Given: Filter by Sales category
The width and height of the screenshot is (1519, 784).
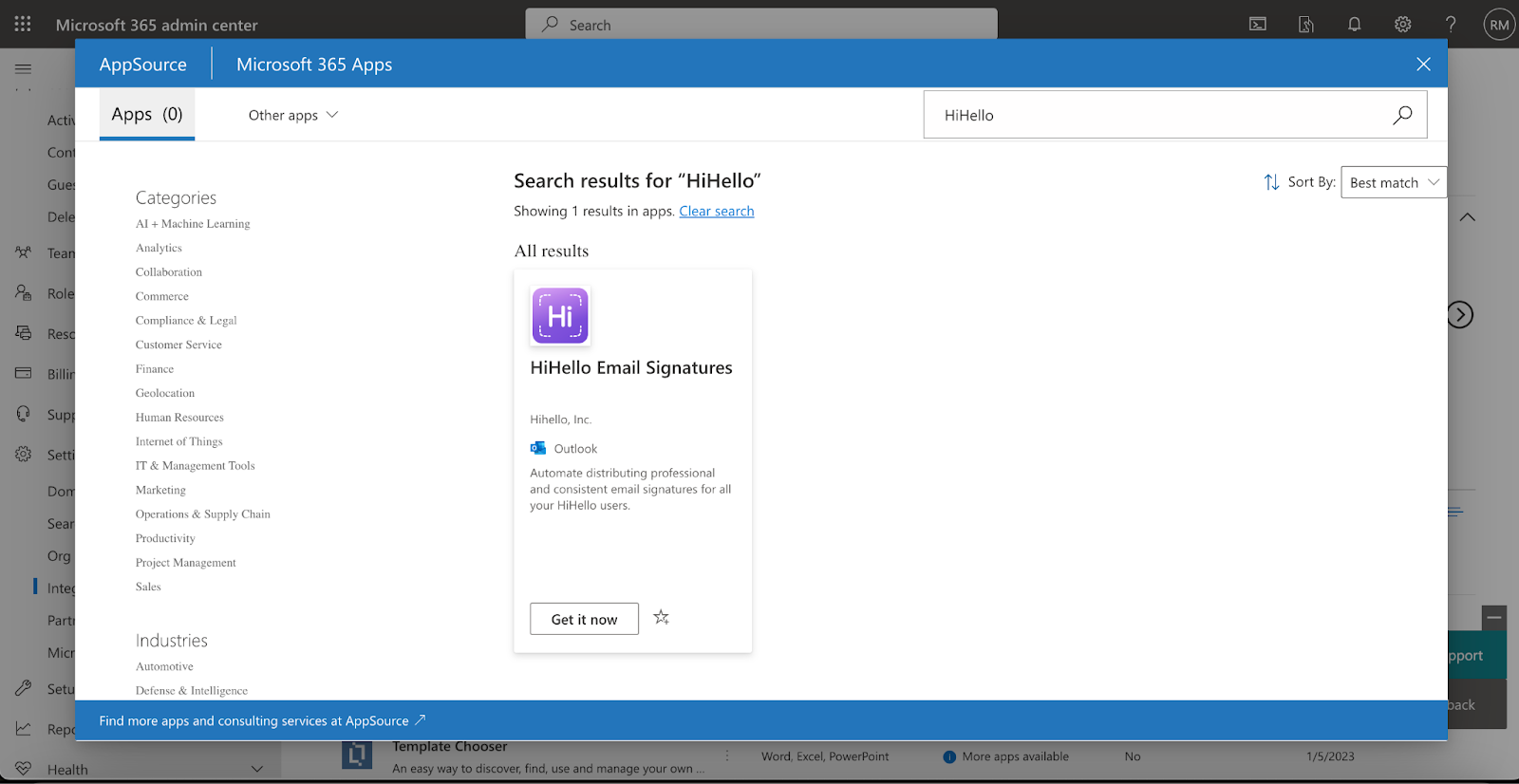Looking at the screenshot, I should tap(148, 587).
